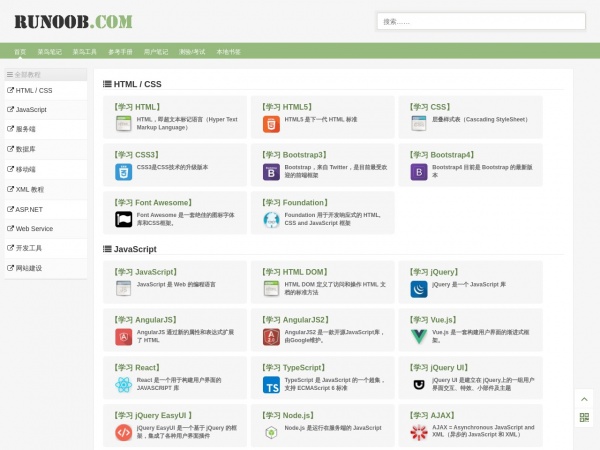
Task: Select Web Service in the sidebar
Action: (x=46, y=229)
